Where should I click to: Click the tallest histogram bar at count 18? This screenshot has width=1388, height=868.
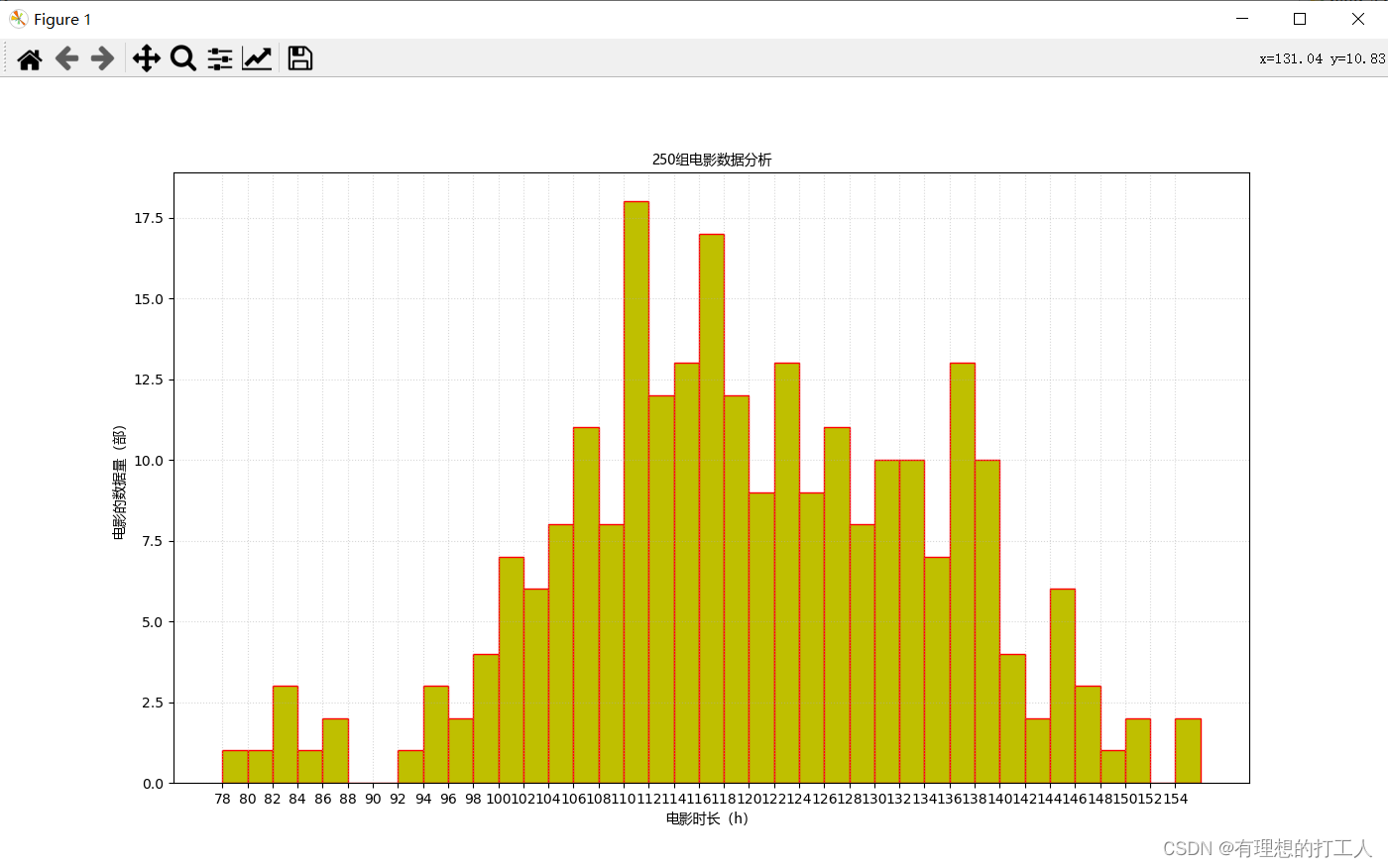coord(636,492)
